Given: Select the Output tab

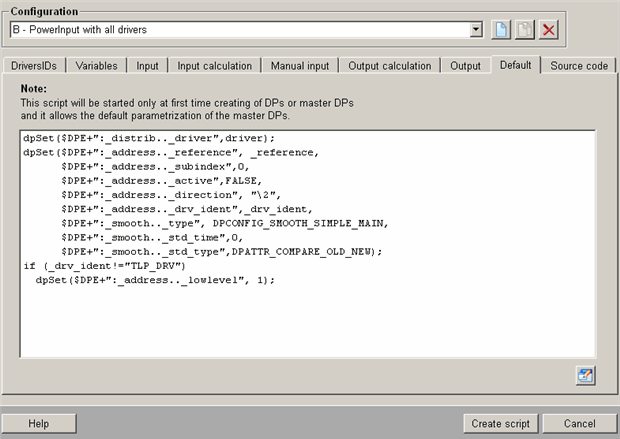Looking at the screenshot, I should tap(465, 66).
